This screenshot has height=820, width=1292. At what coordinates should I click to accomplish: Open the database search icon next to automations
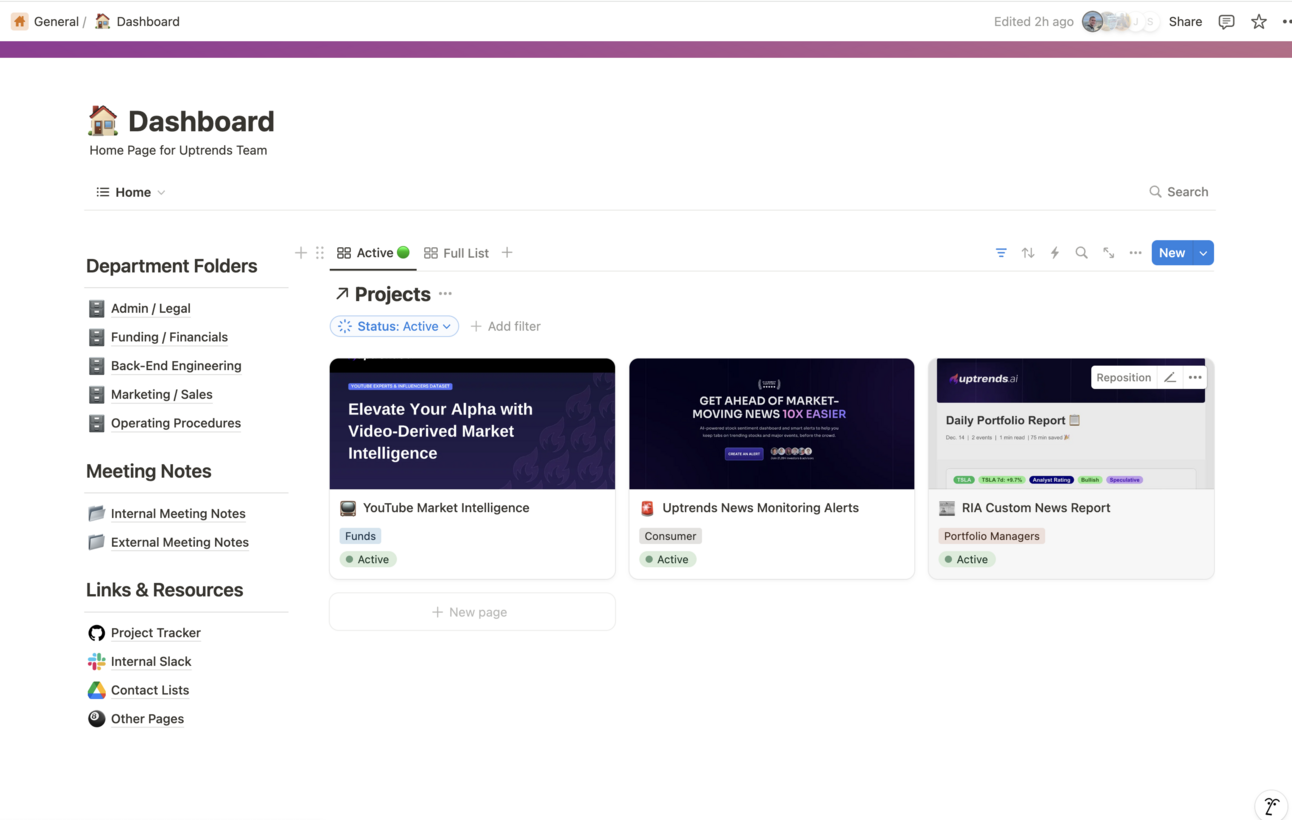pyautogui.click(x=1081, y=253)
